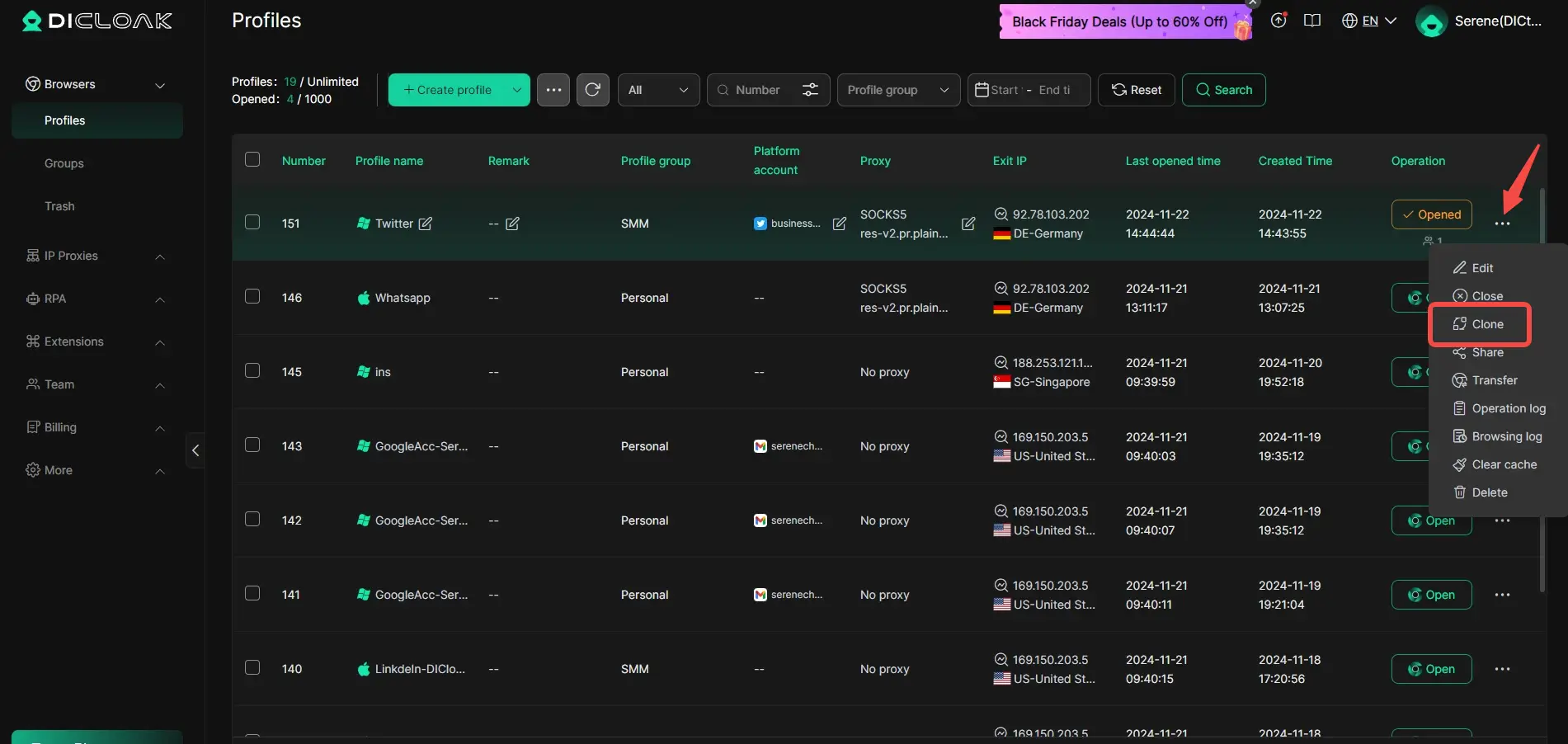1568x744 pixels.
Task: Click the Gmail icon in profile 143 row
Action: [760, 446]
